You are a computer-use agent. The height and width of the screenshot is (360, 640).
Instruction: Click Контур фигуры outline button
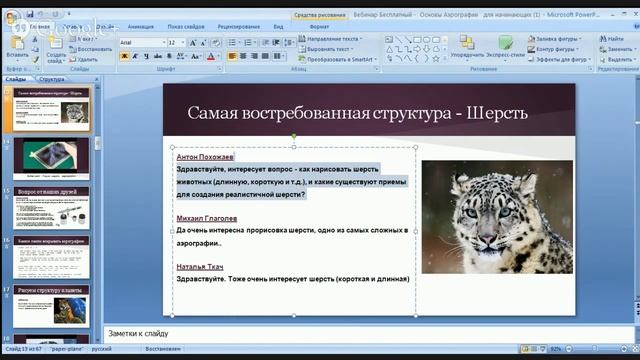click(x=553, y=49)
